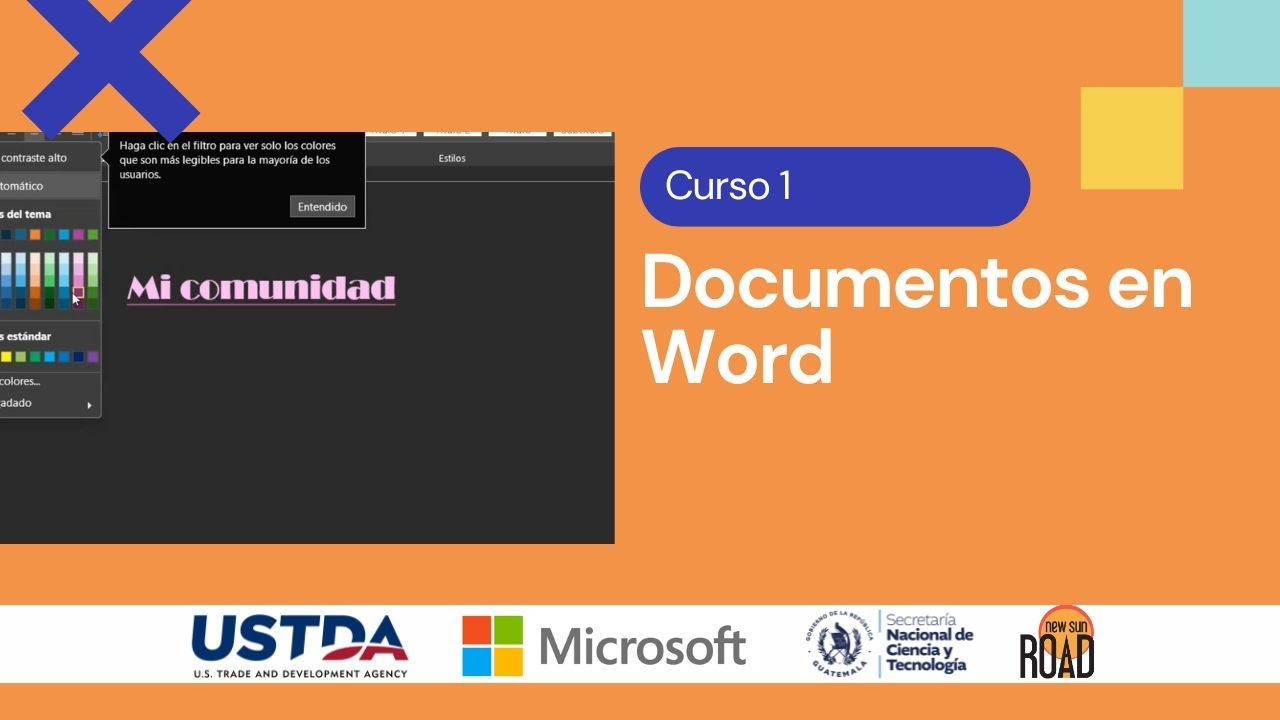Screen dimensions: 1280x720
Task: Click the 'del tema' colors section header
Action: click(x=26, y=214)
